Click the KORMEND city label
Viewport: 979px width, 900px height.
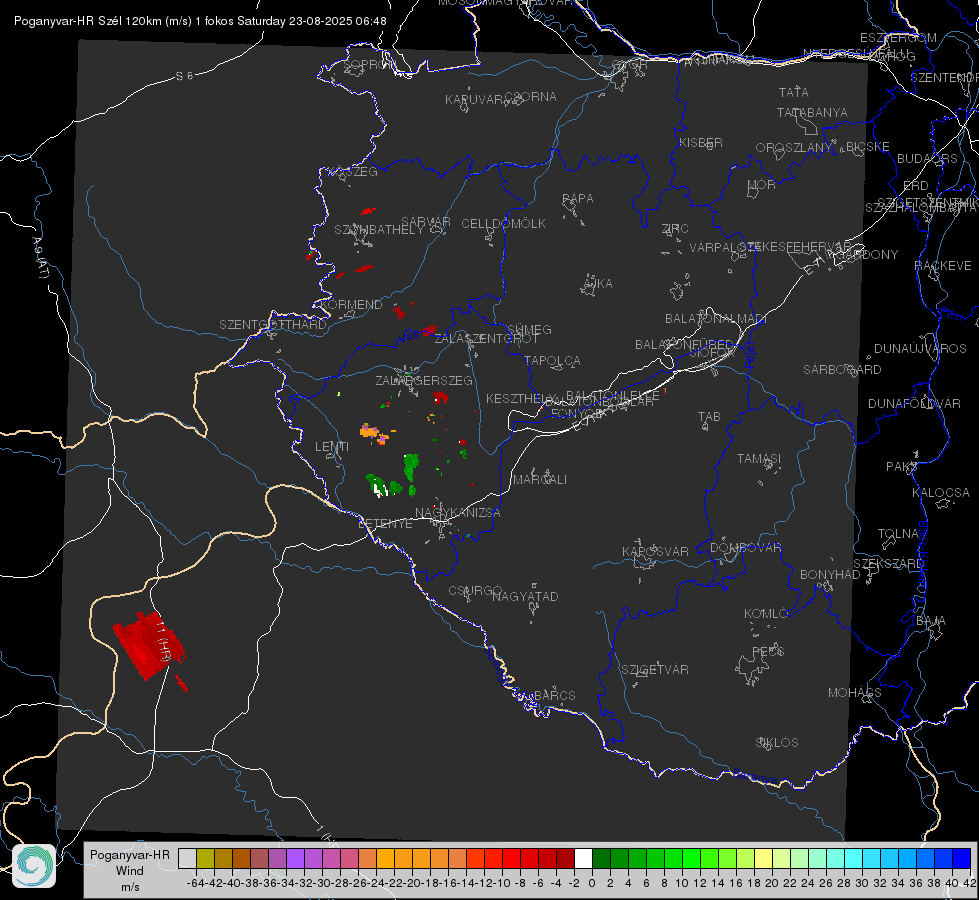click(x=351, y=305)
